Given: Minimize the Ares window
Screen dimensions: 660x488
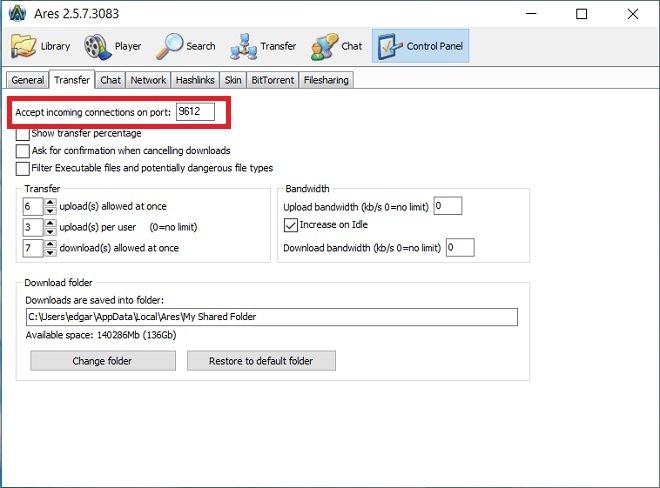Looking at the screenshot, I should click(x=531, y=13).
